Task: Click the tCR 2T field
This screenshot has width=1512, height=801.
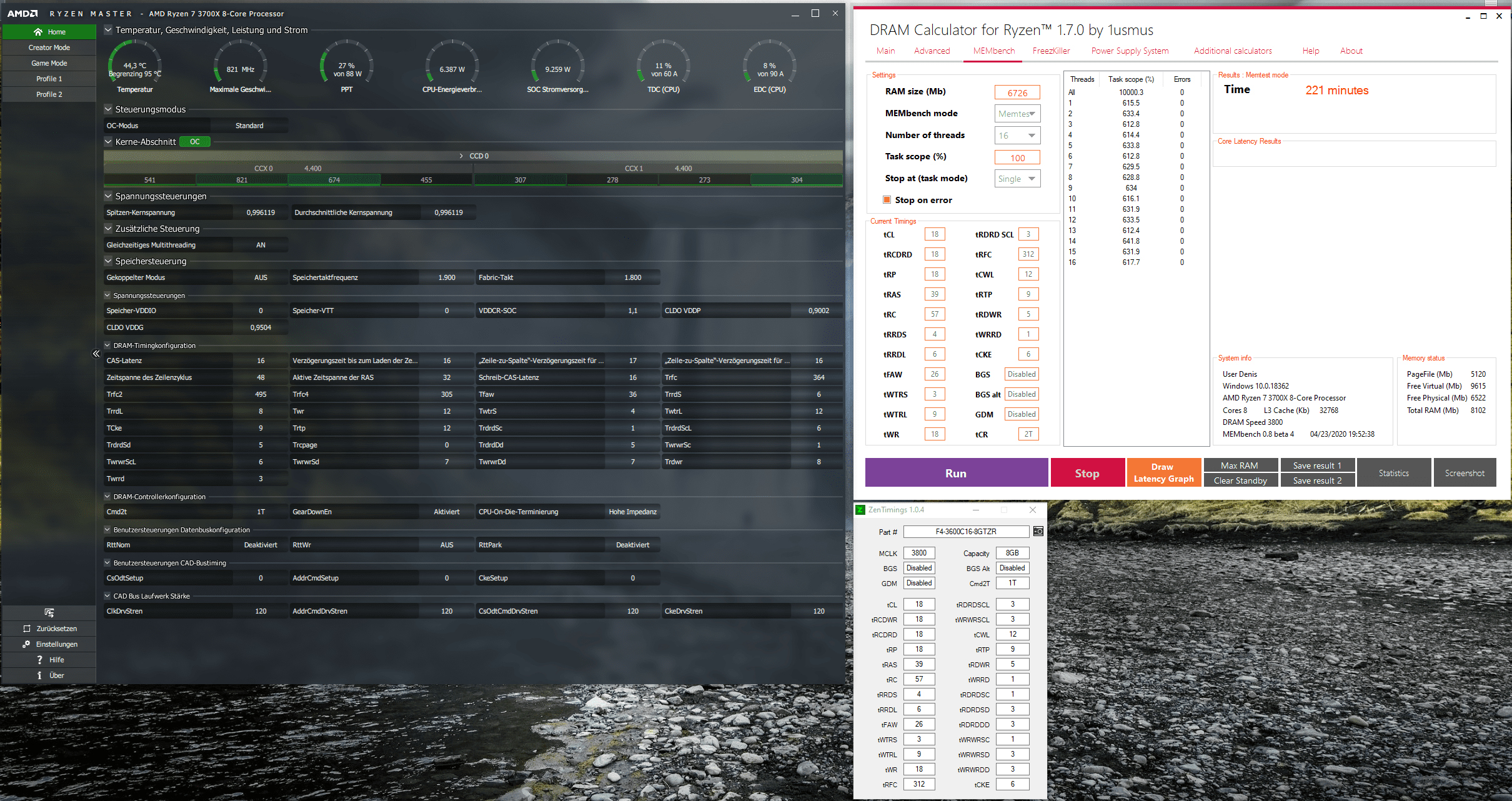Action: pyautogui.click(x=1028, y=434)
